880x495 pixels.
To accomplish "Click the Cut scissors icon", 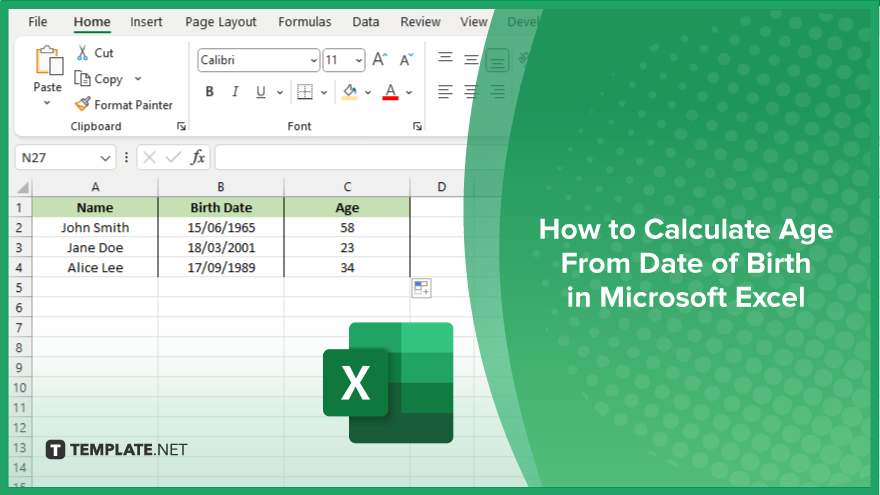I will (82, 53).
